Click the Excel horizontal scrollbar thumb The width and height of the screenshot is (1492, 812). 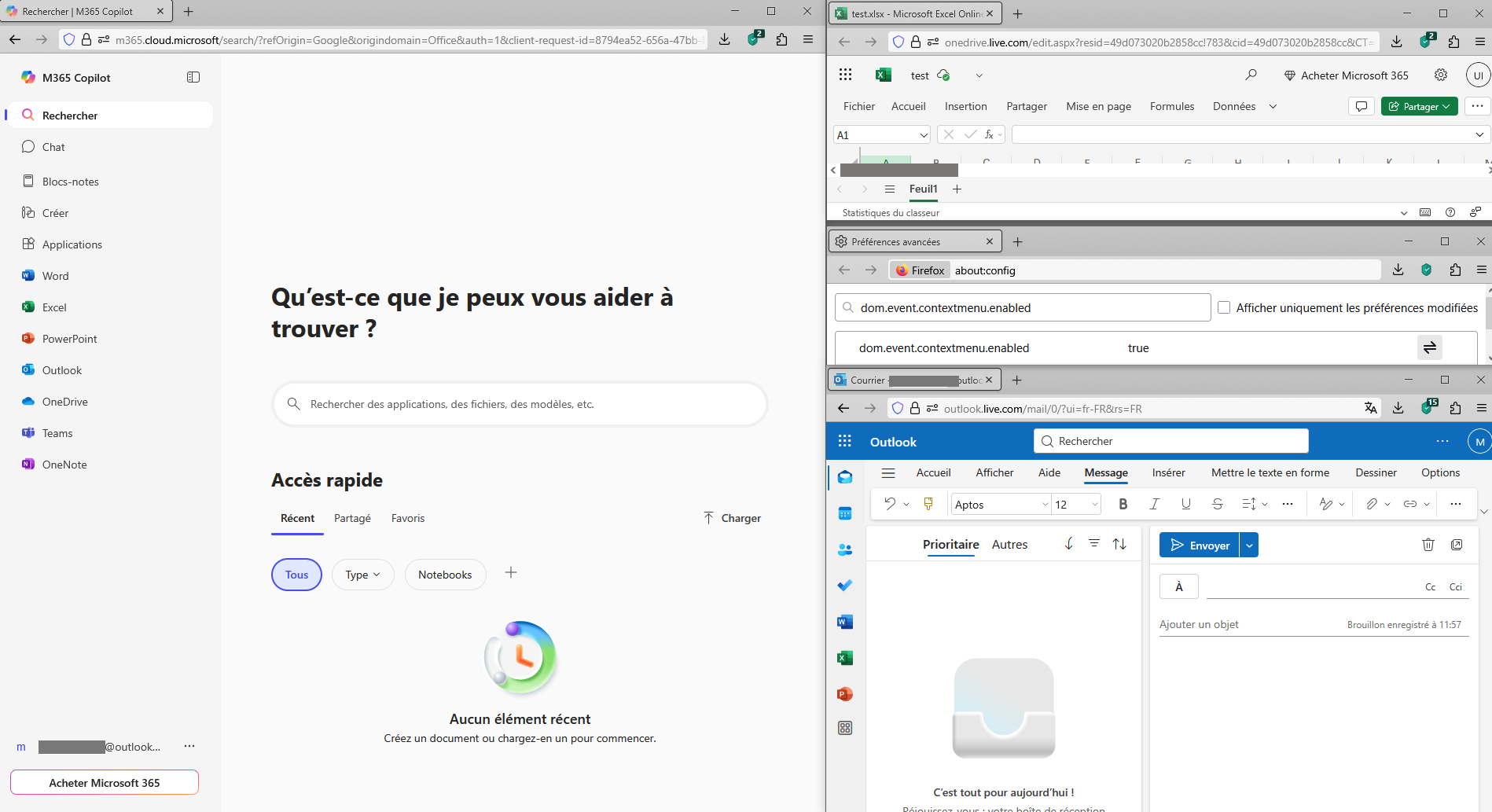tap(899, 170)
